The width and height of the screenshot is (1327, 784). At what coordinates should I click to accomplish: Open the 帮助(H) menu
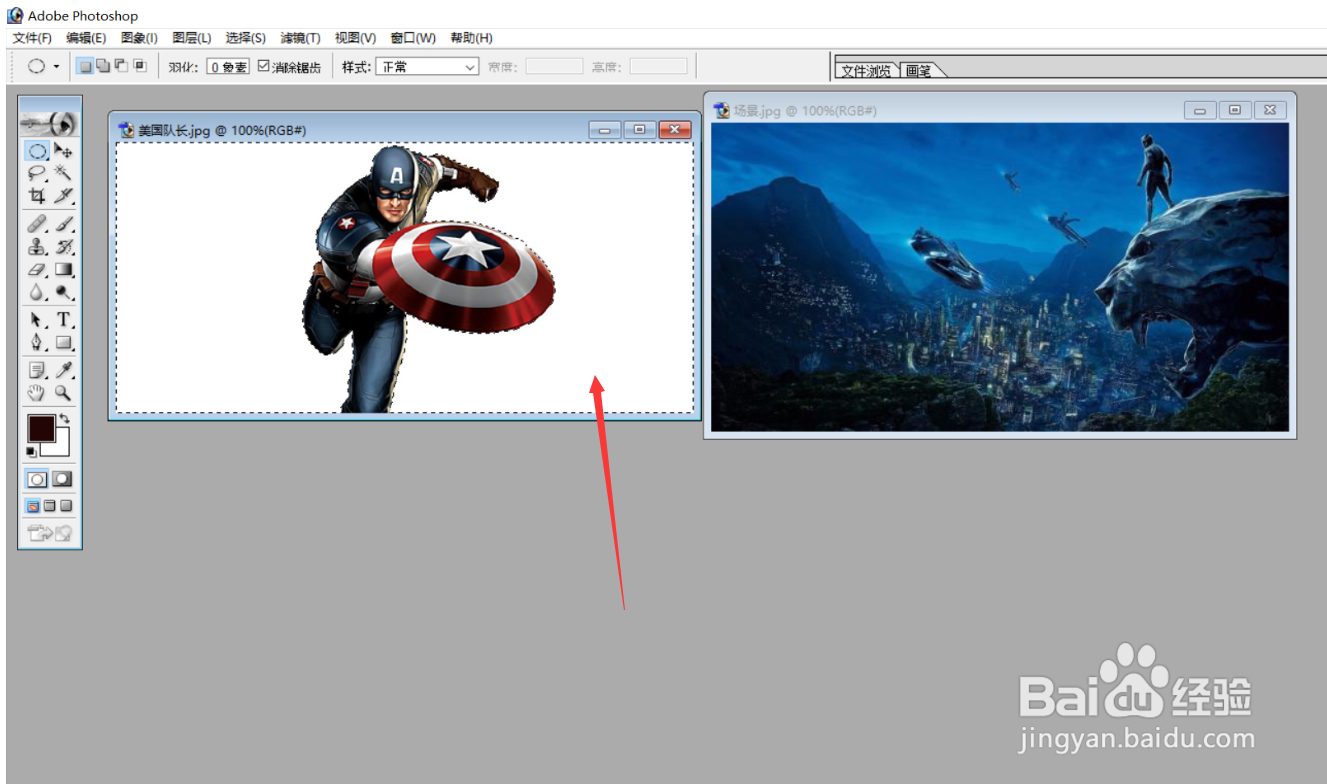click(471, 38)
